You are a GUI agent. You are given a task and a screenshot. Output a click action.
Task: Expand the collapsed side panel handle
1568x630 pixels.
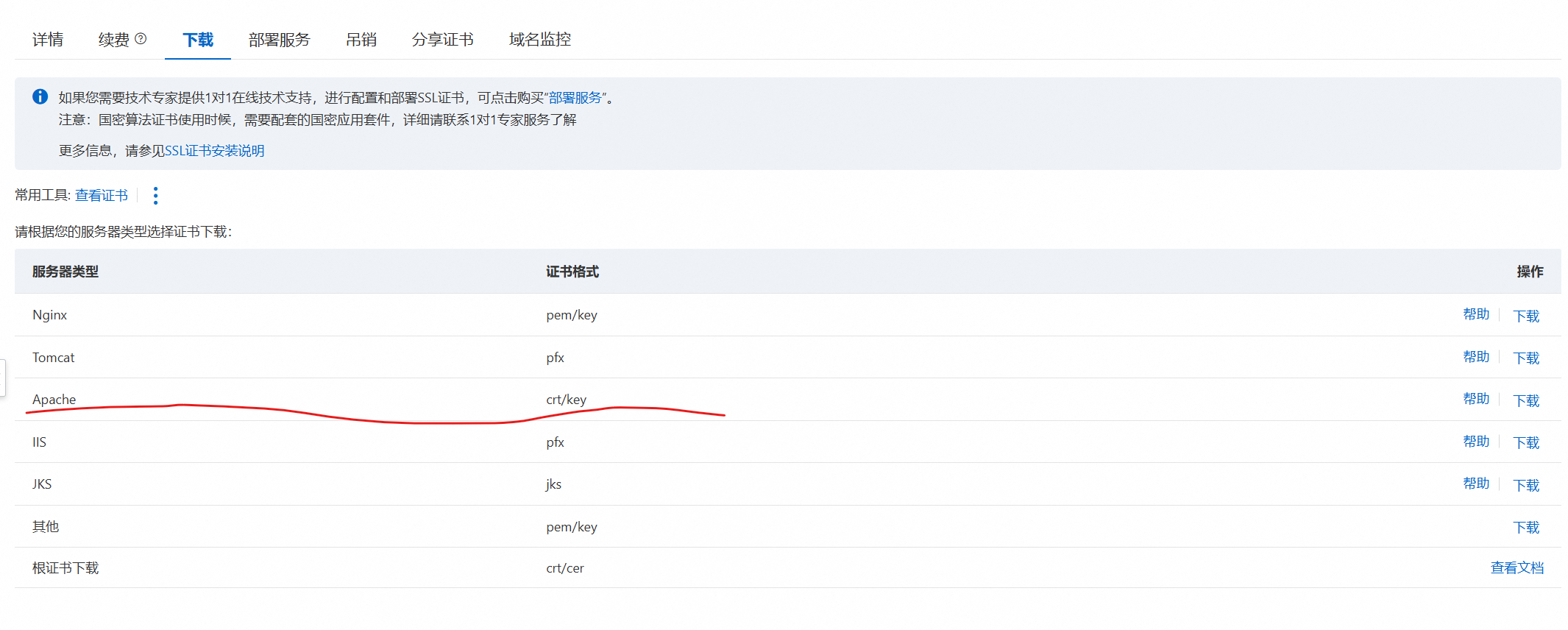pyautogui.click(x=3, y=378)
